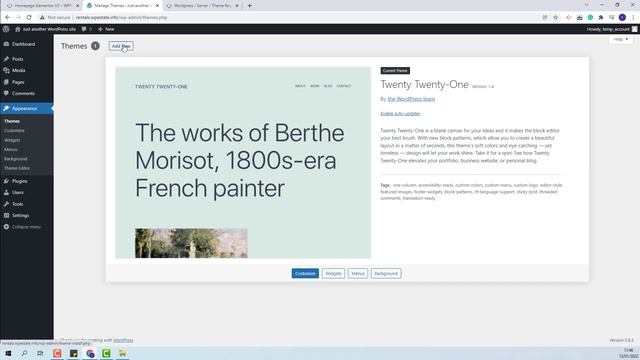640x360 pixels.
Task: Open the WordPress team author link
Action: click(411, 99)
